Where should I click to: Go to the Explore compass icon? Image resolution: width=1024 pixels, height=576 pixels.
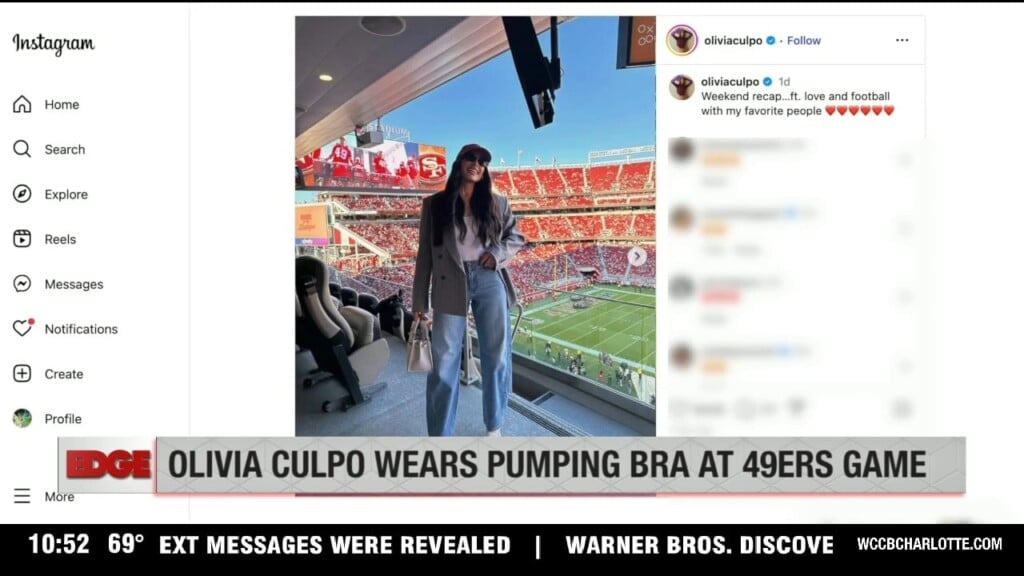(22, 194)
